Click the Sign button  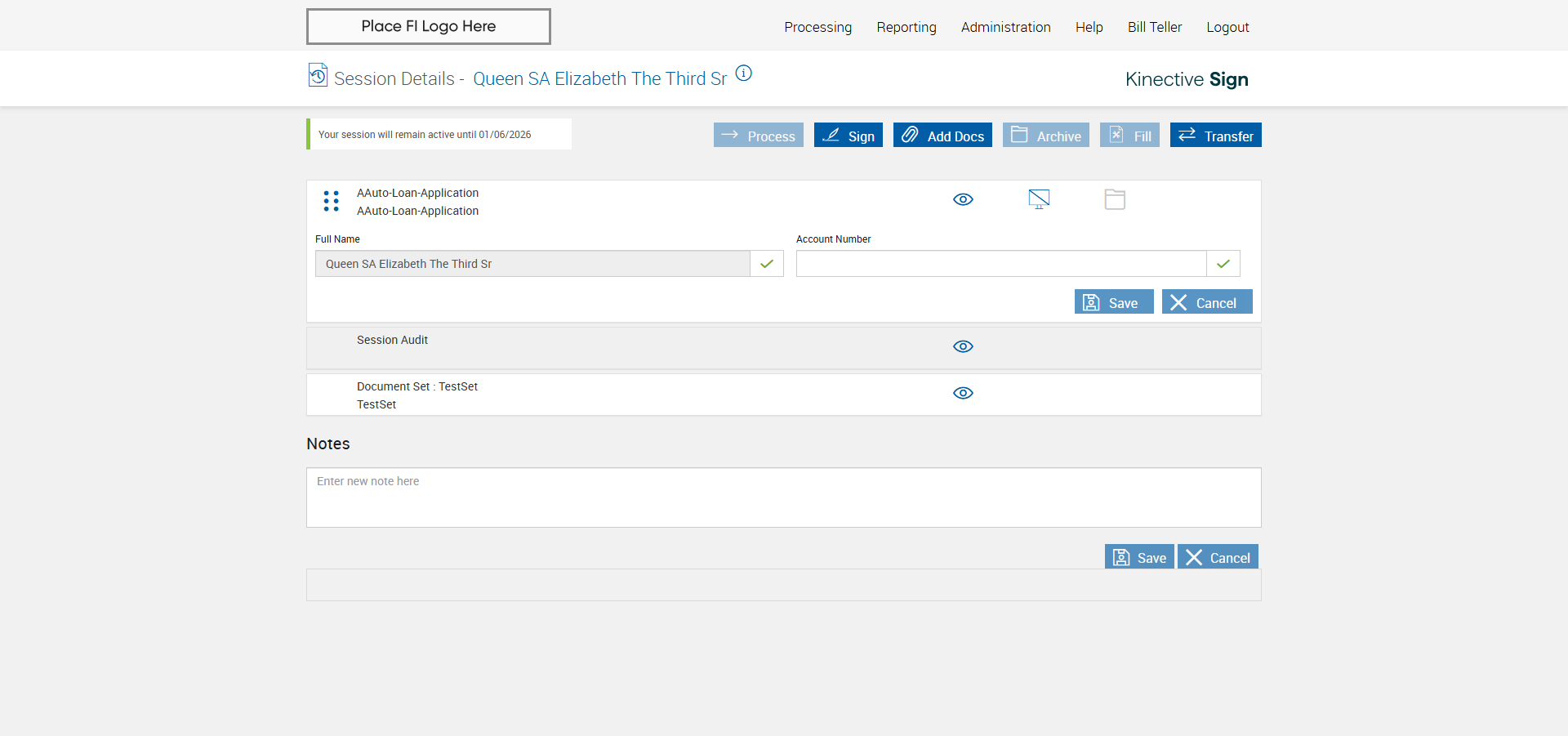coord(848,136)
